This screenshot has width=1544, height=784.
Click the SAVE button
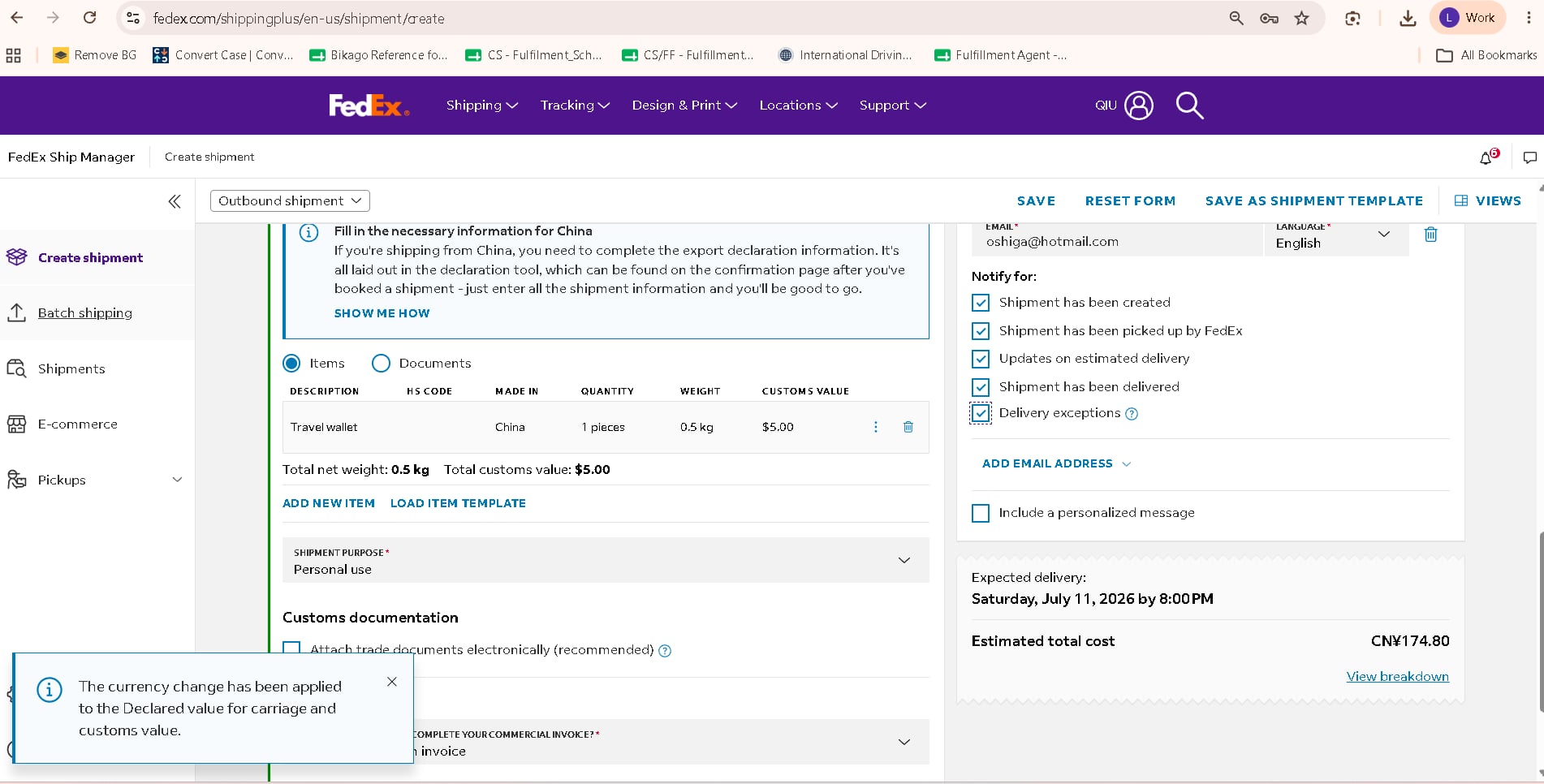click(1036, 200)
